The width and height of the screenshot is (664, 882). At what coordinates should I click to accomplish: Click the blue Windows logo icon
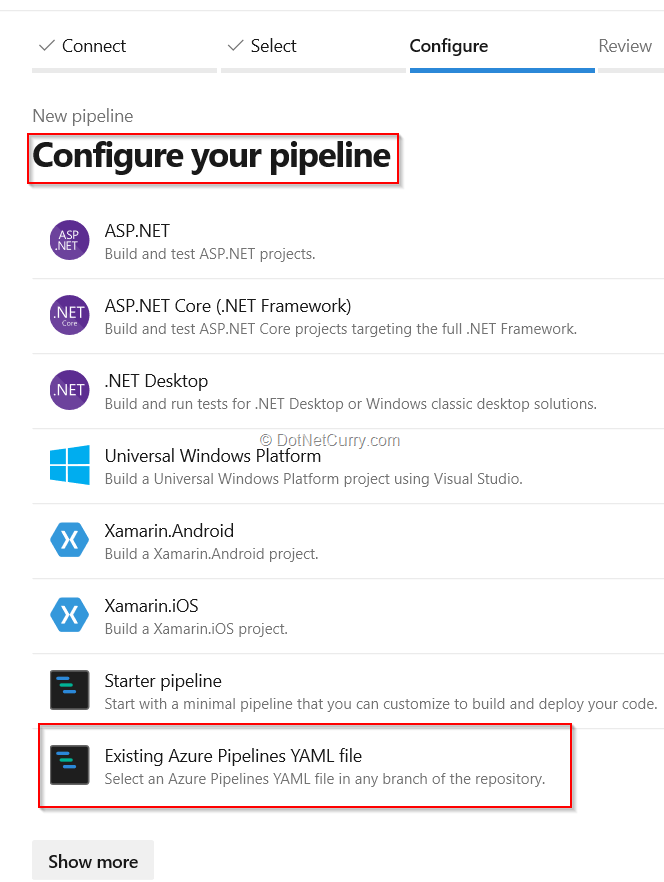click(x=70, y=466)
